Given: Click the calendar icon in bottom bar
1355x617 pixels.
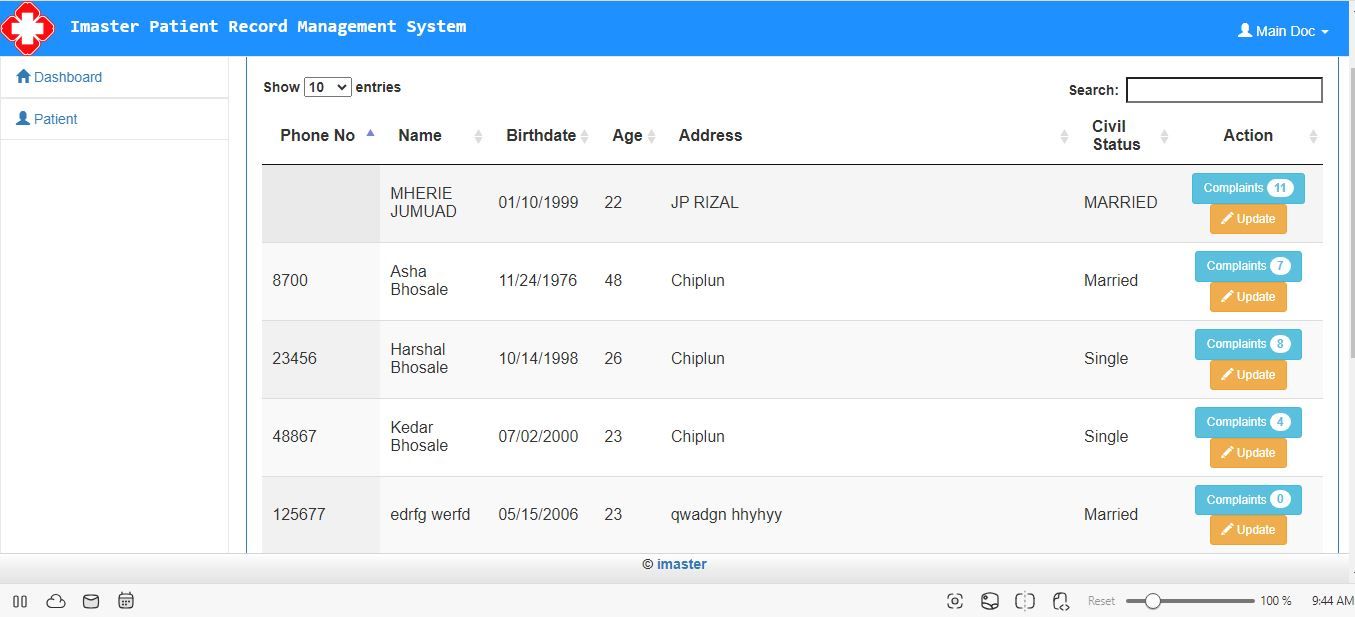Looking at the screenshot, I should 126,601.
